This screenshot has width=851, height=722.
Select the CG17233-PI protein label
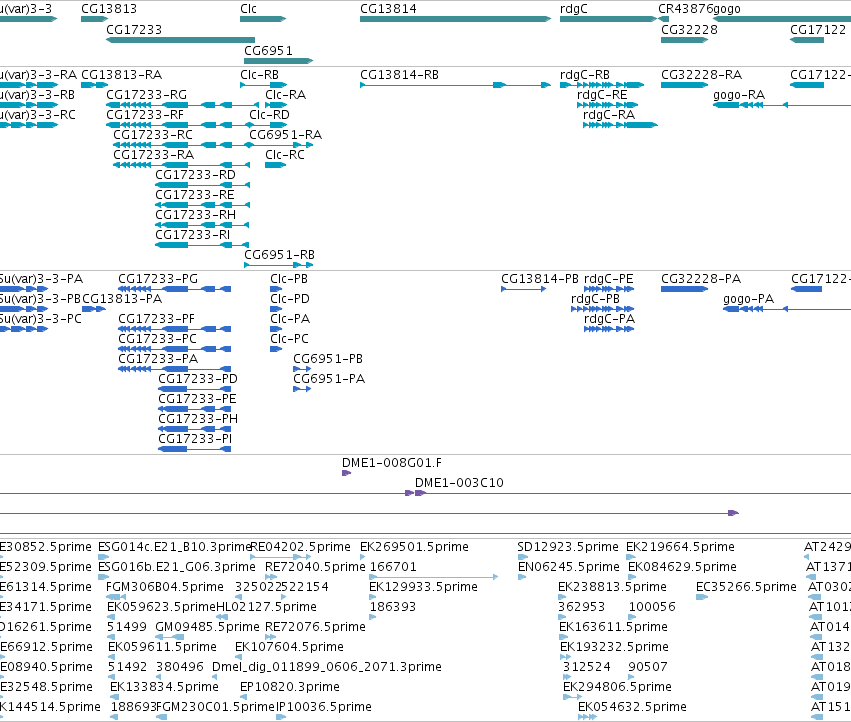point(195,439)
